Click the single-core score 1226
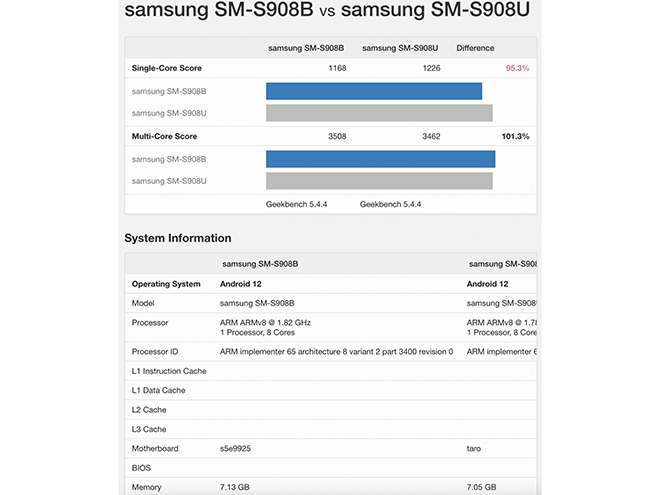 click(x=431, y=68)
